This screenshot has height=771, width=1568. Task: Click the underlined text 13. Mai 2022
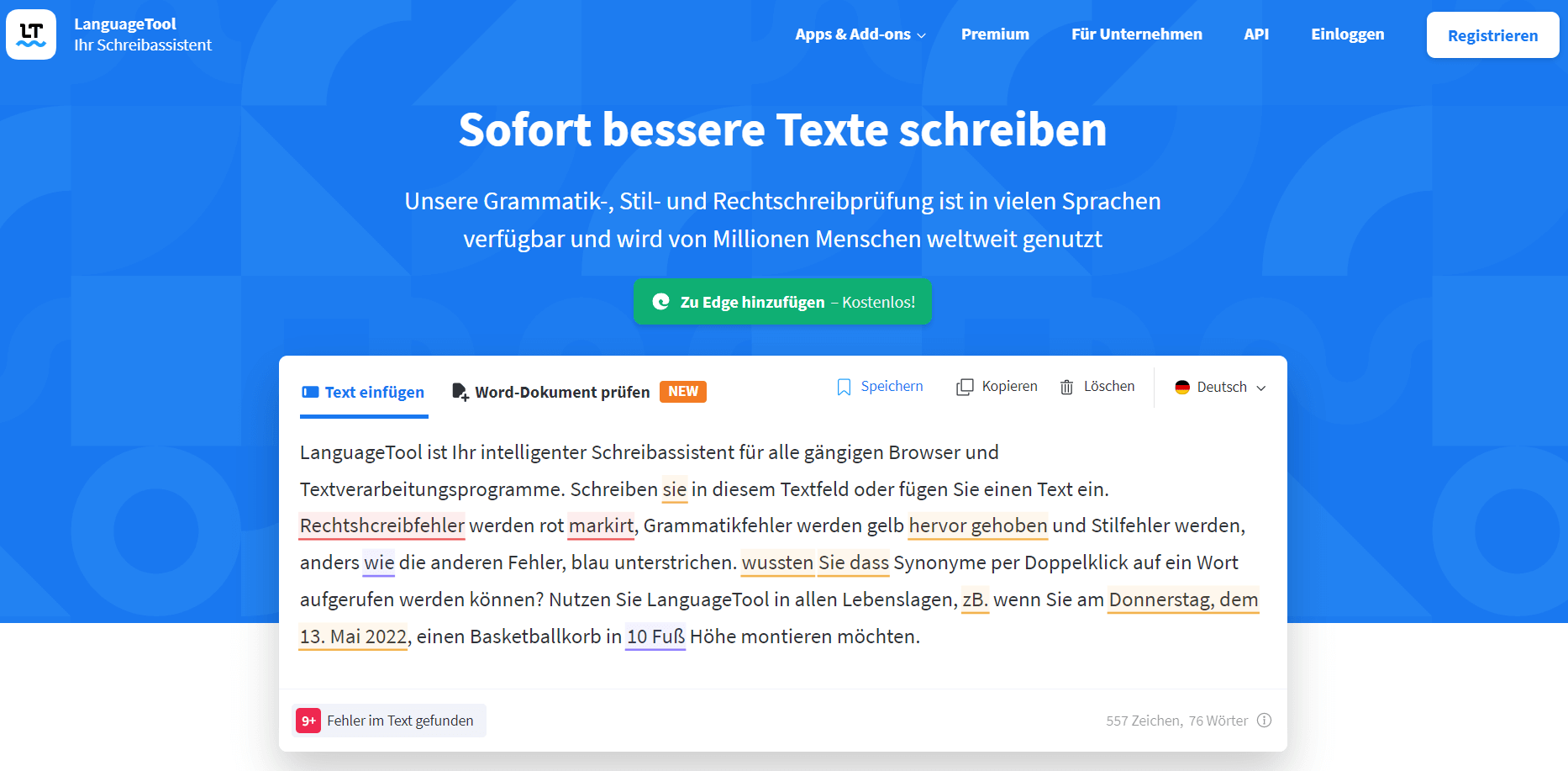[353, 636]
